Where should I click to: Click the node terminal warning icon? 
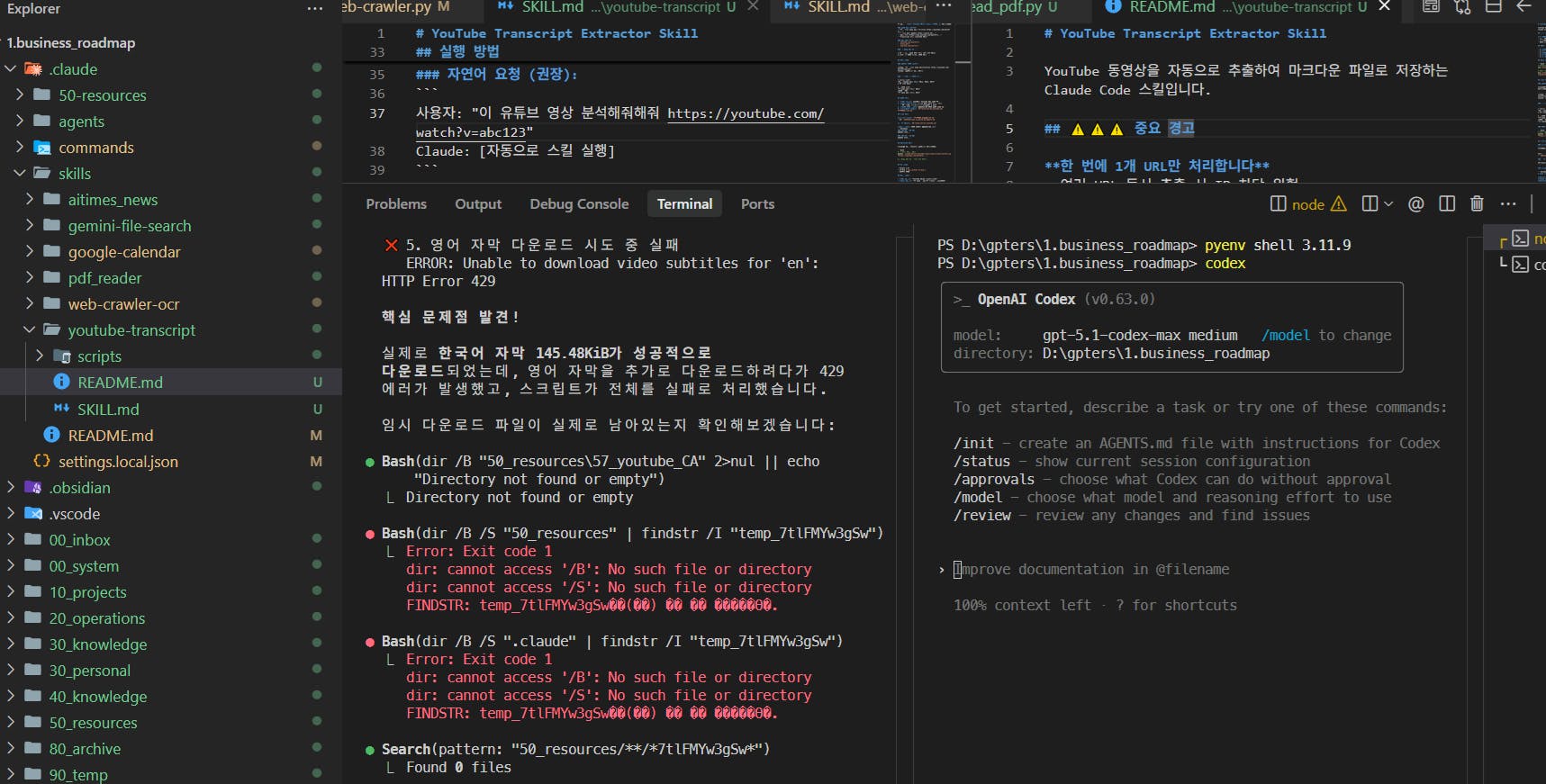point(1339,204)
